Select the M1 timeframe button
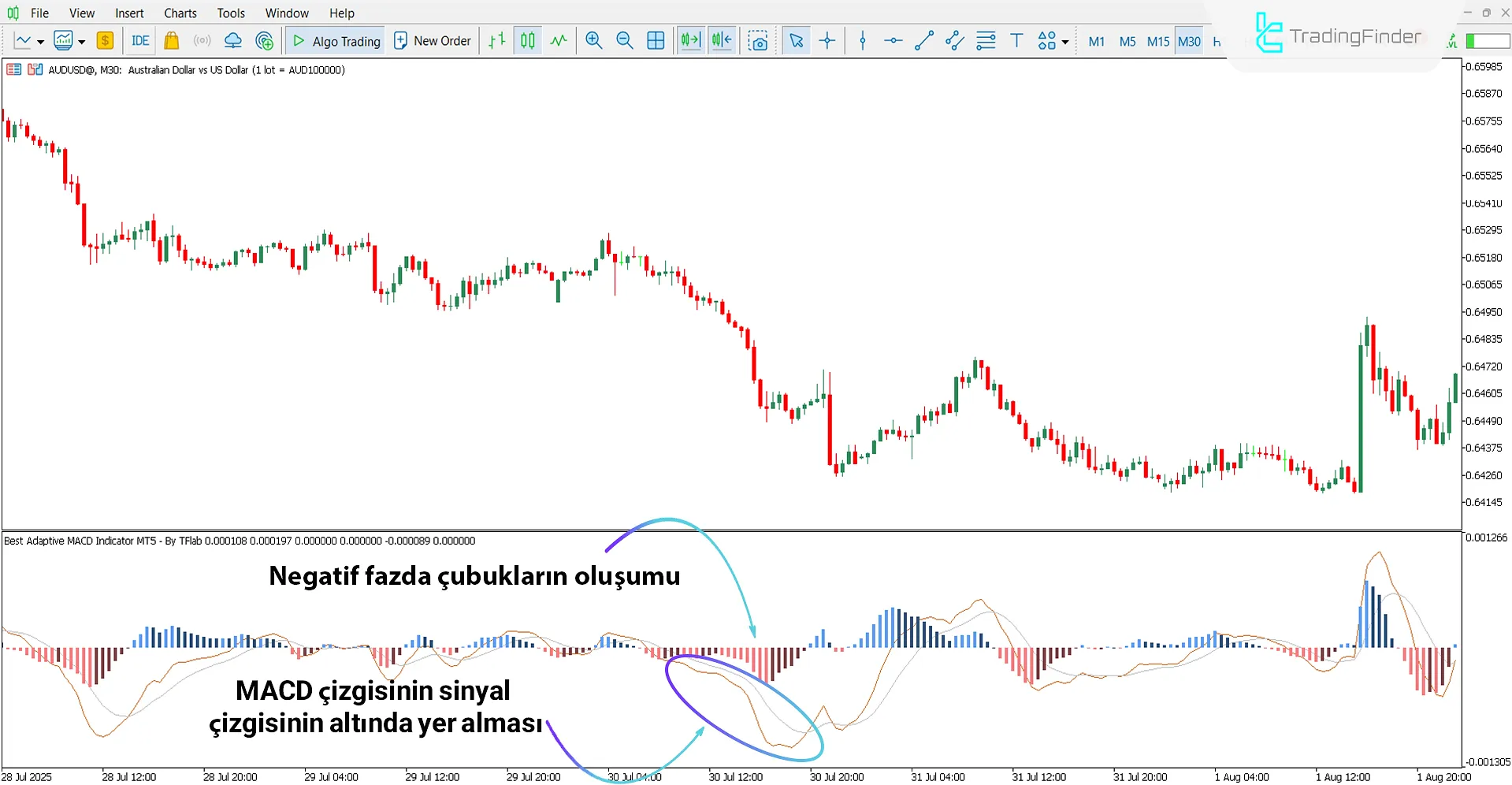1512x785 pixels. pyautogui.click(x=1096, y=41)
